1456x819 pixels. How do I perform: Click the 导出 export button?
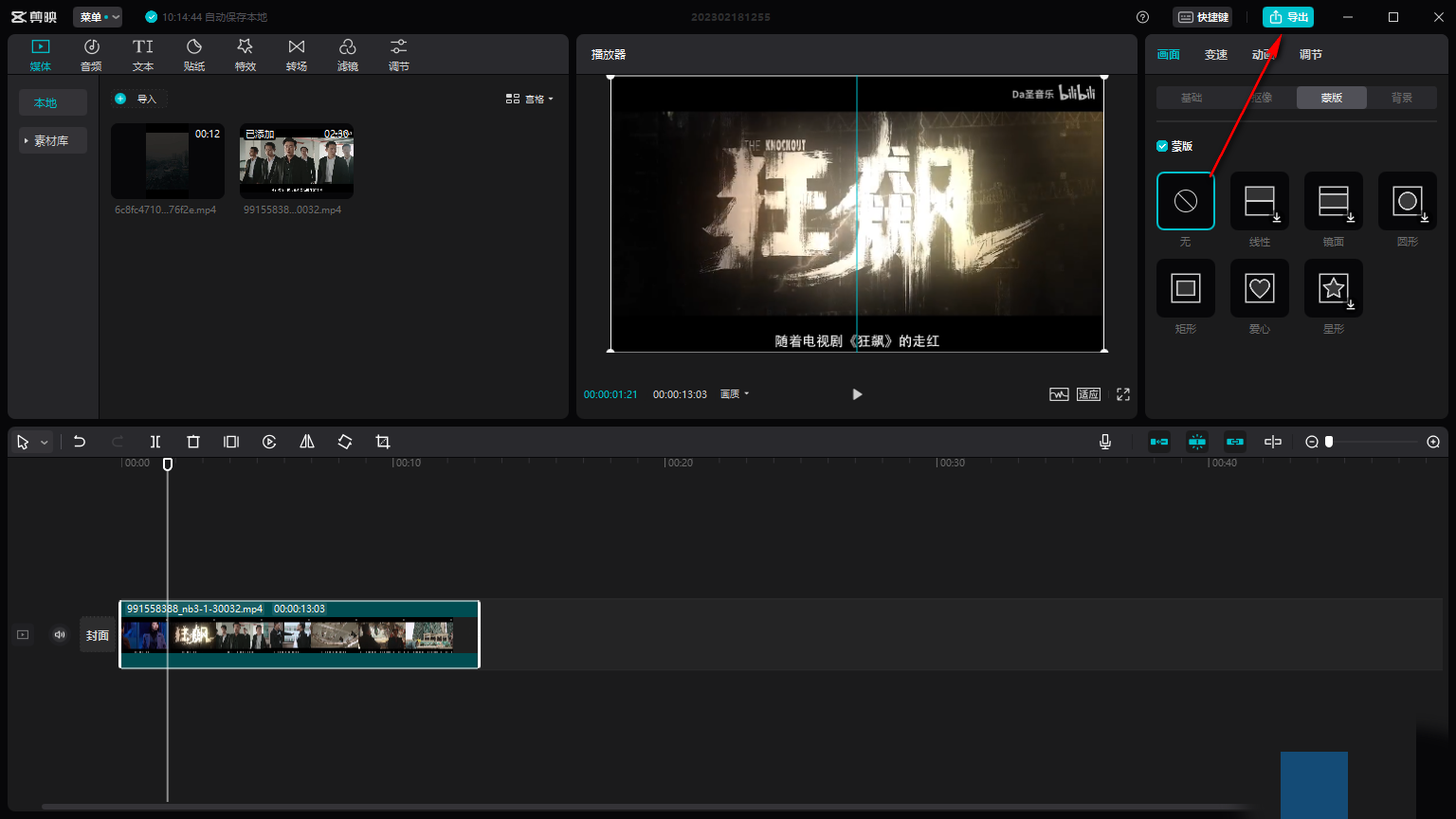(1288, 17)
